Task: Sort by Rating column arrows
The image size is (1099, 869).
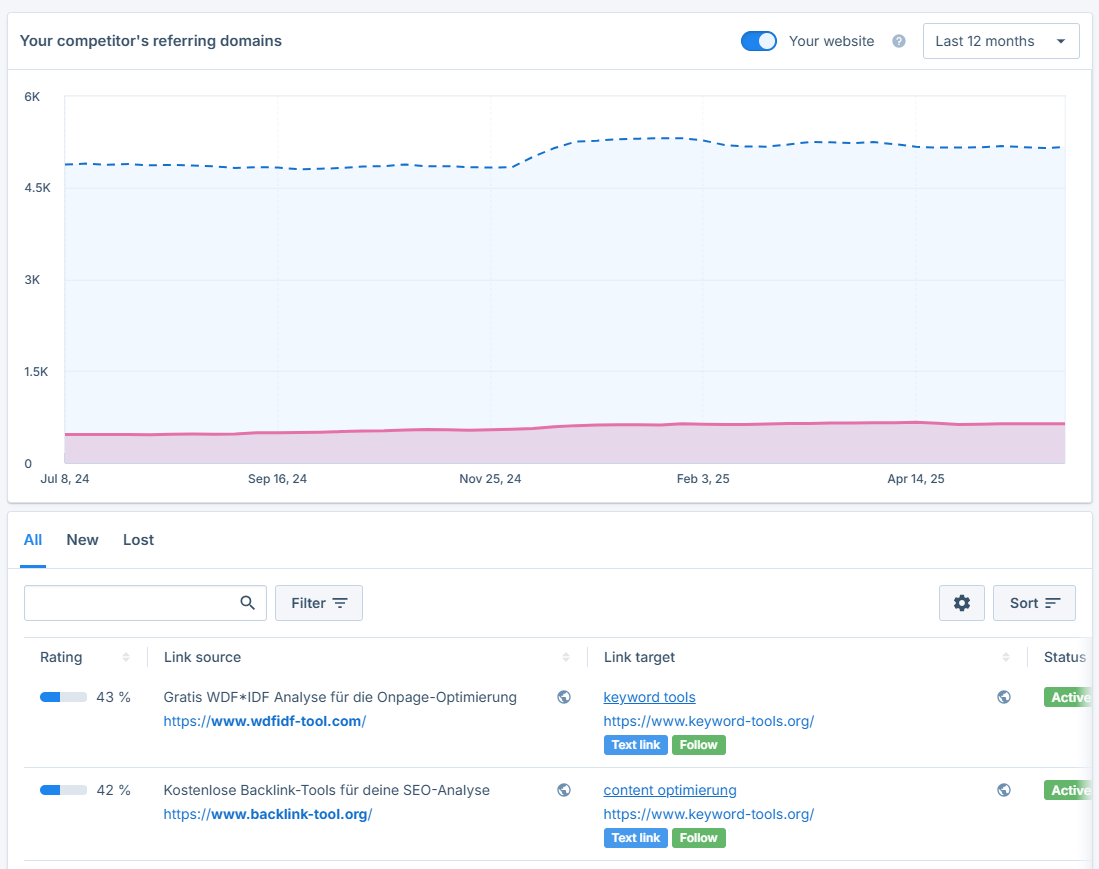Action: (x=126, y=657)
